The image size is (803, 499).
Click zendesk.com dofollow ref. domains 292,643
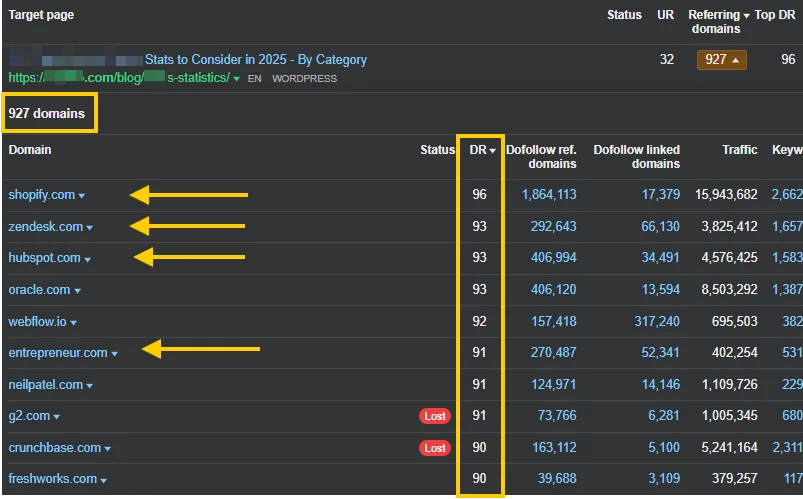click(x=554, y=226)
